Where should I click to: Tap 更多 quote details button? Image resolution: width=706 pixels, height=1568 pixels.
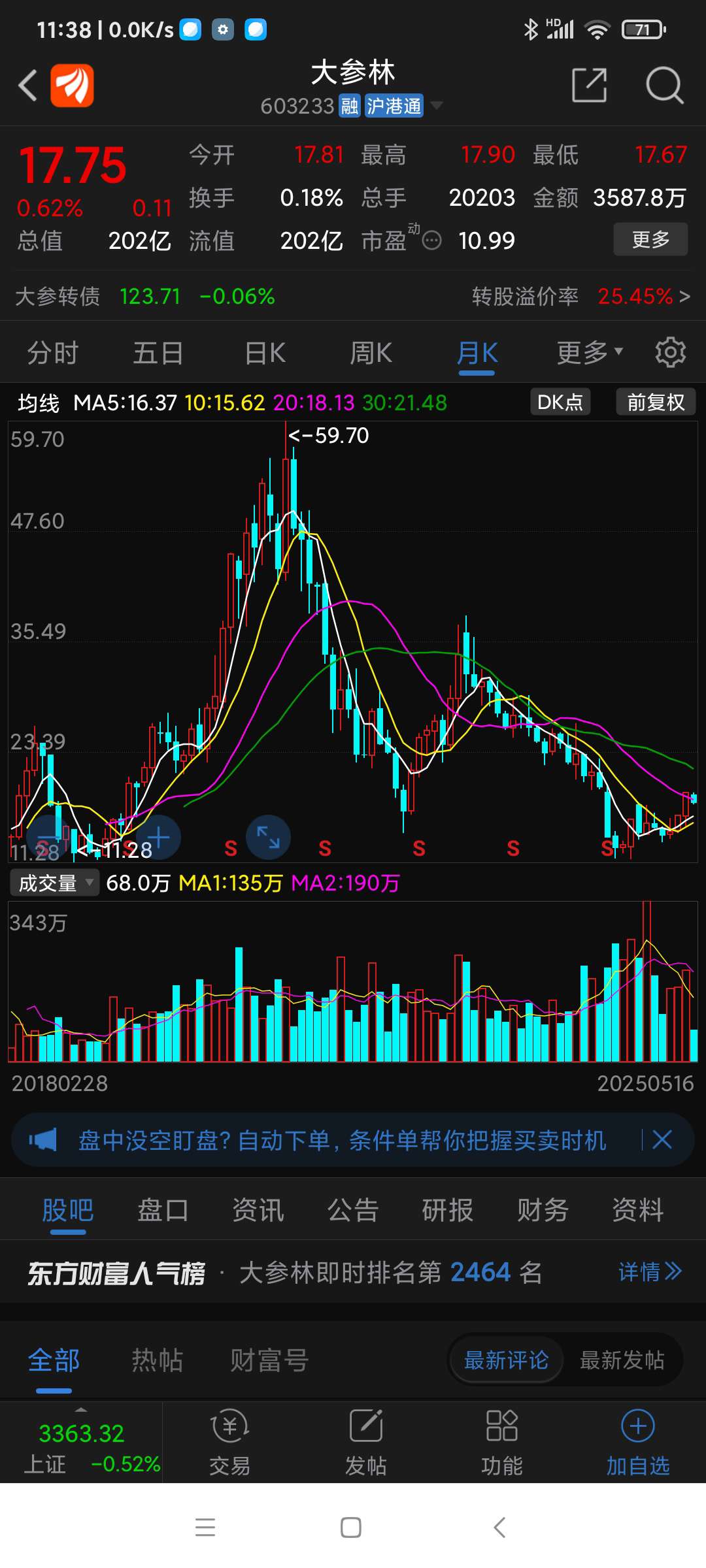point(650,239)
